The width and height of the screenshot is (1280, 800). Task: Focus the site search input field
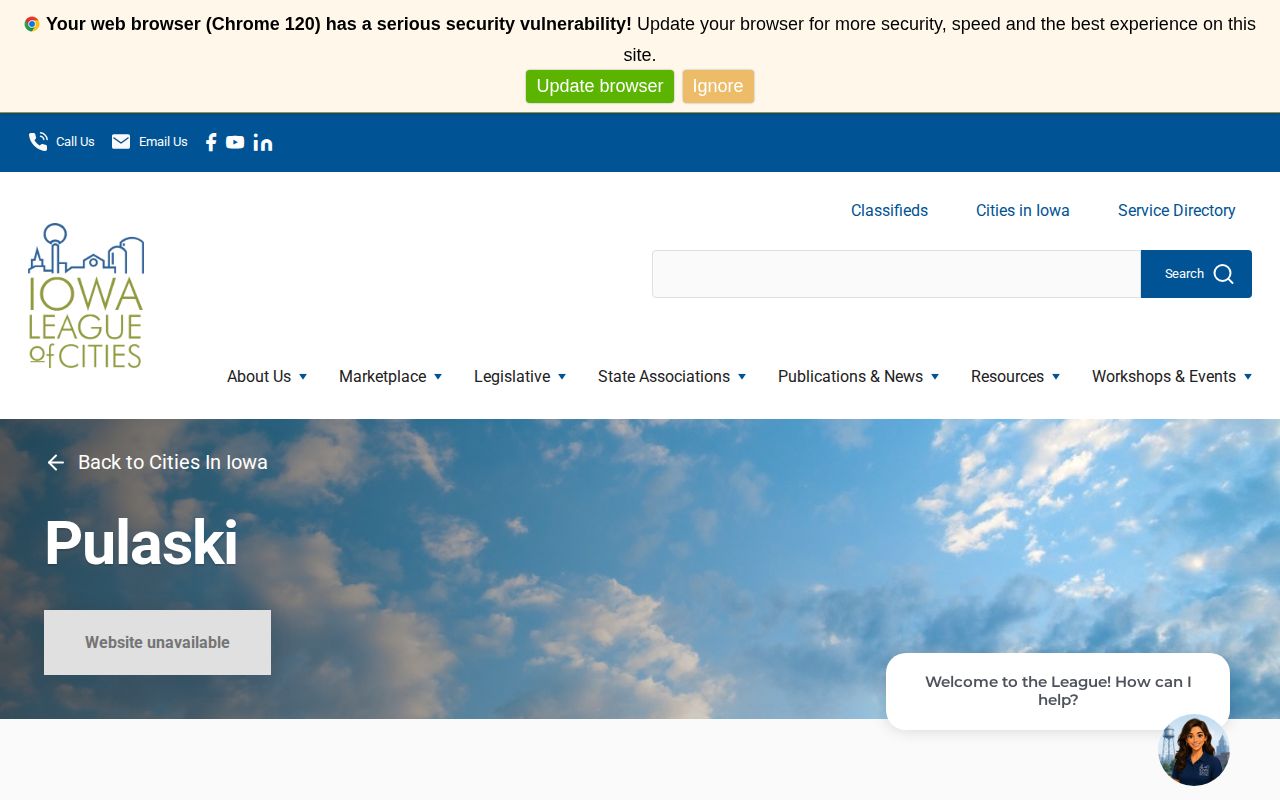click(896, 274)
